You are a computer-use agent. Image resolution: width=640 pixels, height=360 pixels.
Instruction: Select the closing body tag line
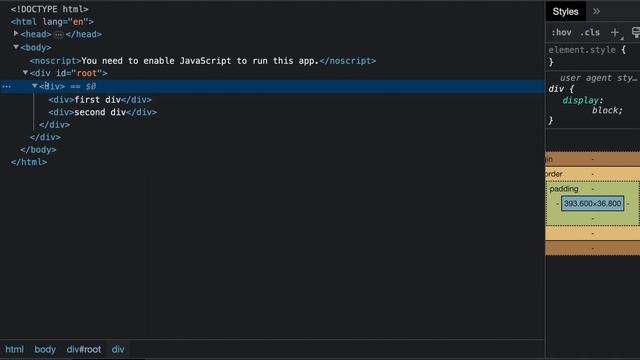(38, 150)
